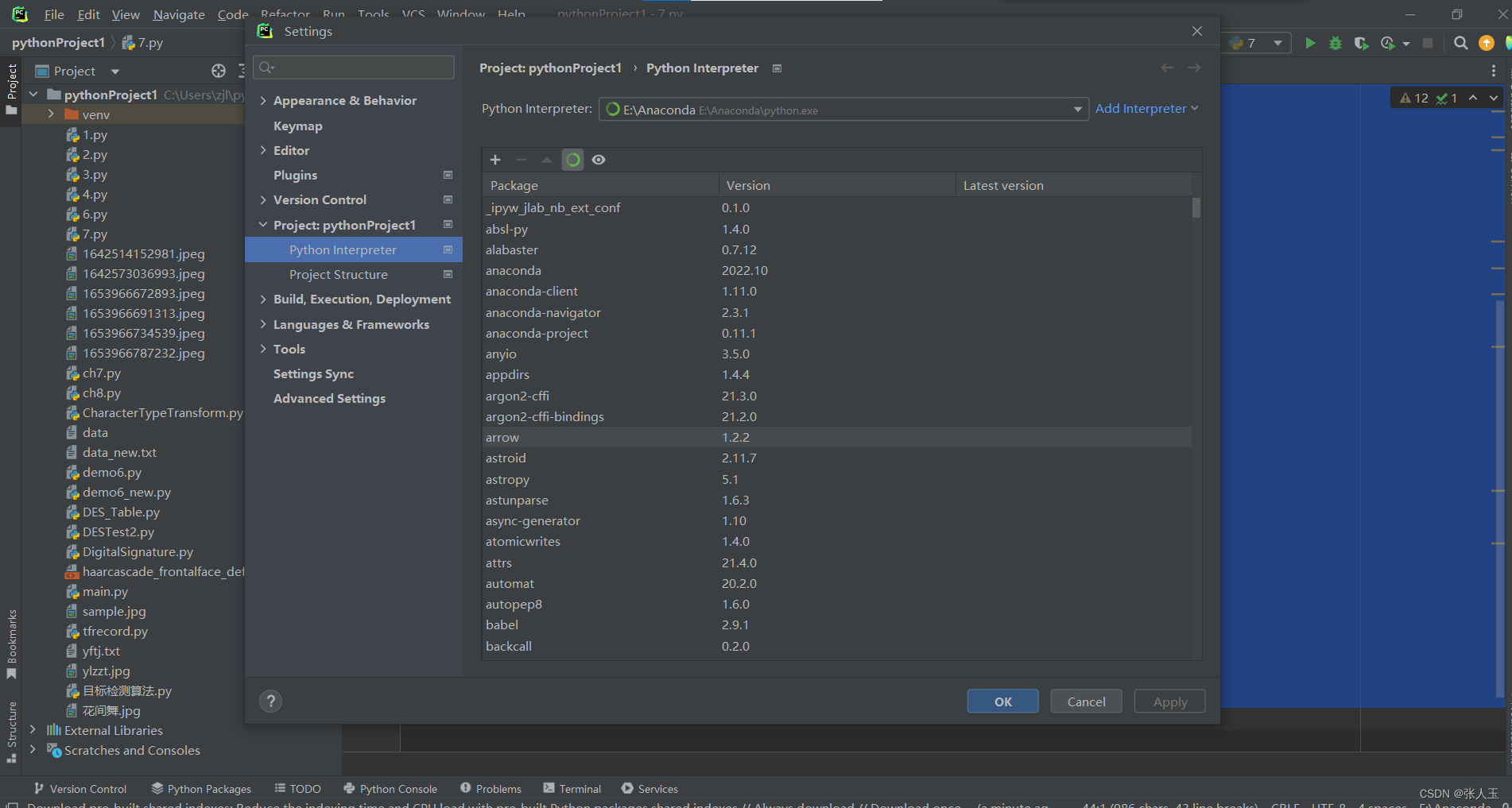This screenshot has height=808, width=1512.
Task: Expand the Editor settings category
Action: 263,150
